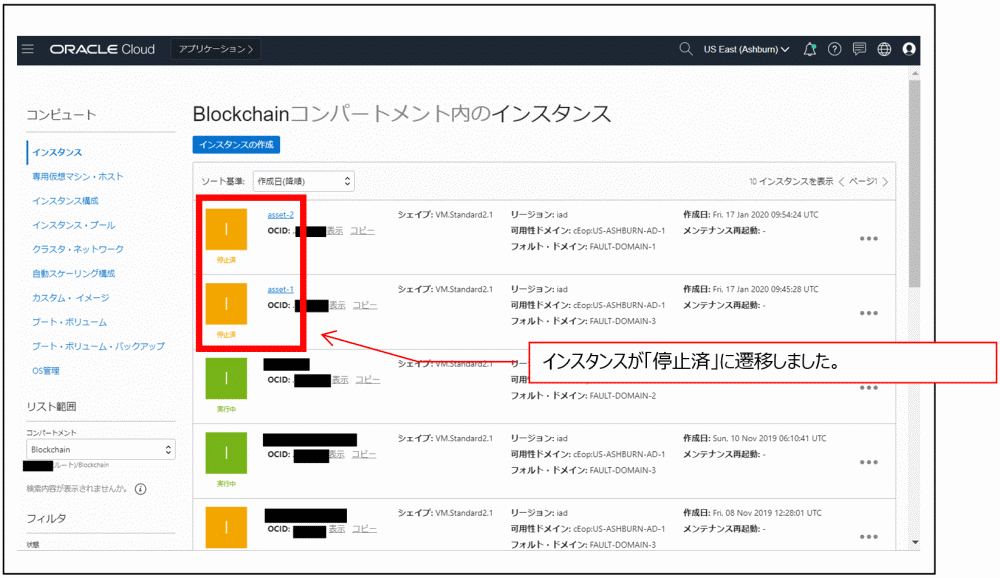Click the running status icon for FAULT-DOMAIN-2 instance
Image resolution: width=1000 pixels, height=578 pixels.
[226, 378]
